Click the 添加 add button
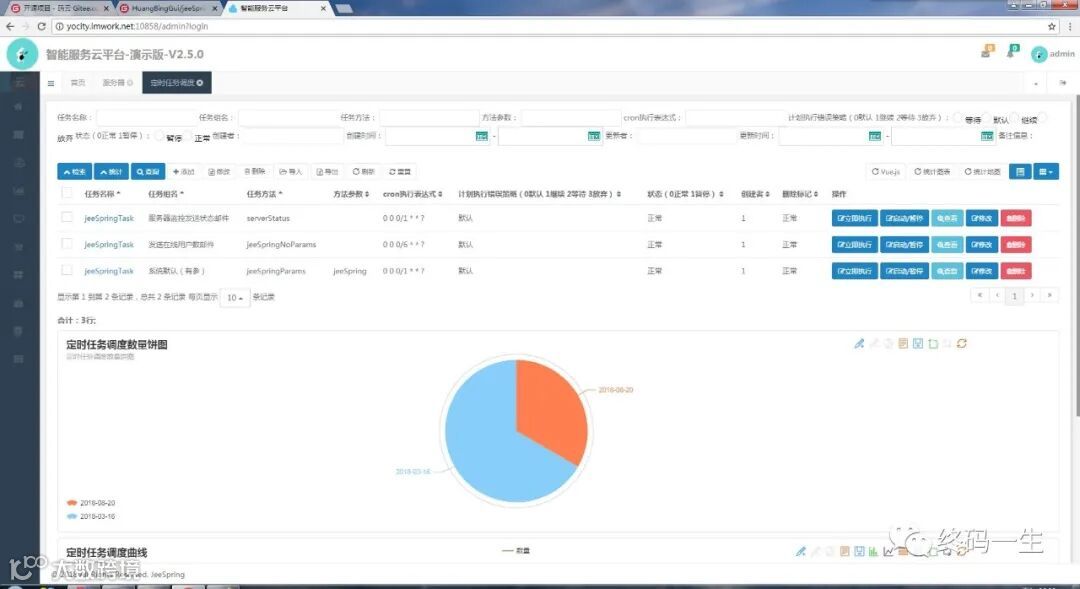This screenshot has width=1080, height=589. 184,172
